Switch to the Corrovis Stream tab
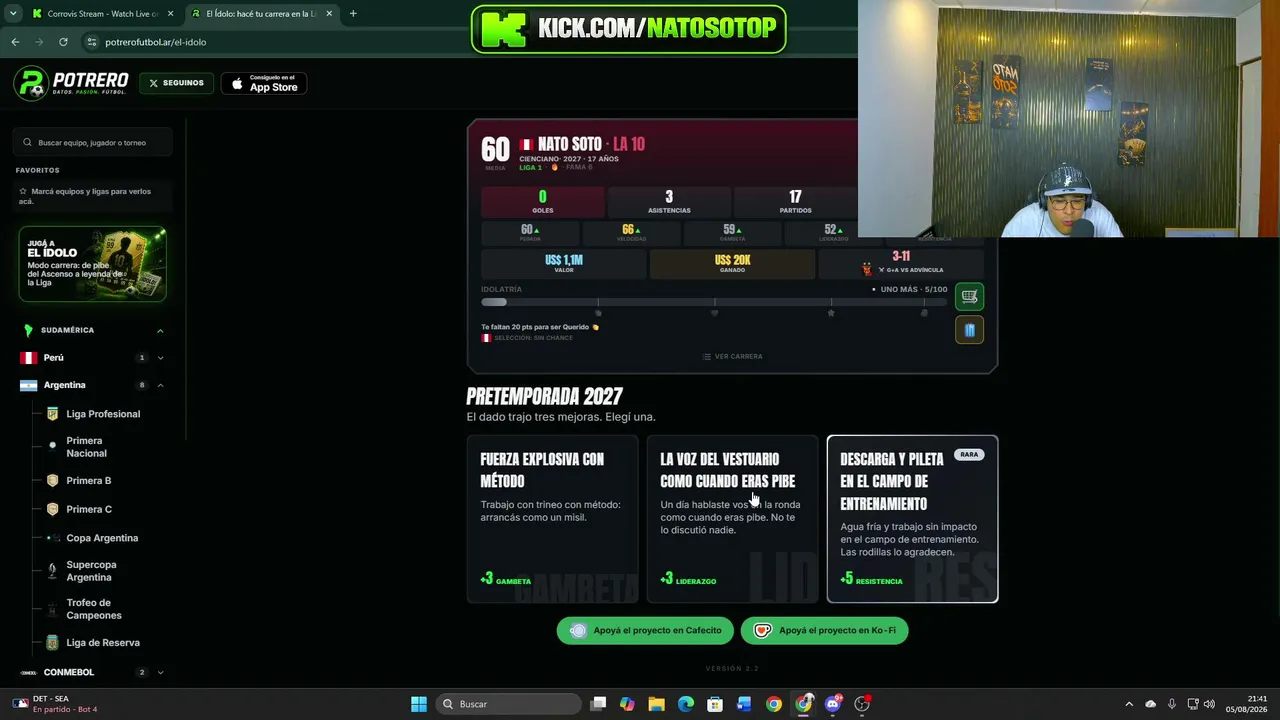The width and height of the screenshot is (1280, 720). point(102,14)
